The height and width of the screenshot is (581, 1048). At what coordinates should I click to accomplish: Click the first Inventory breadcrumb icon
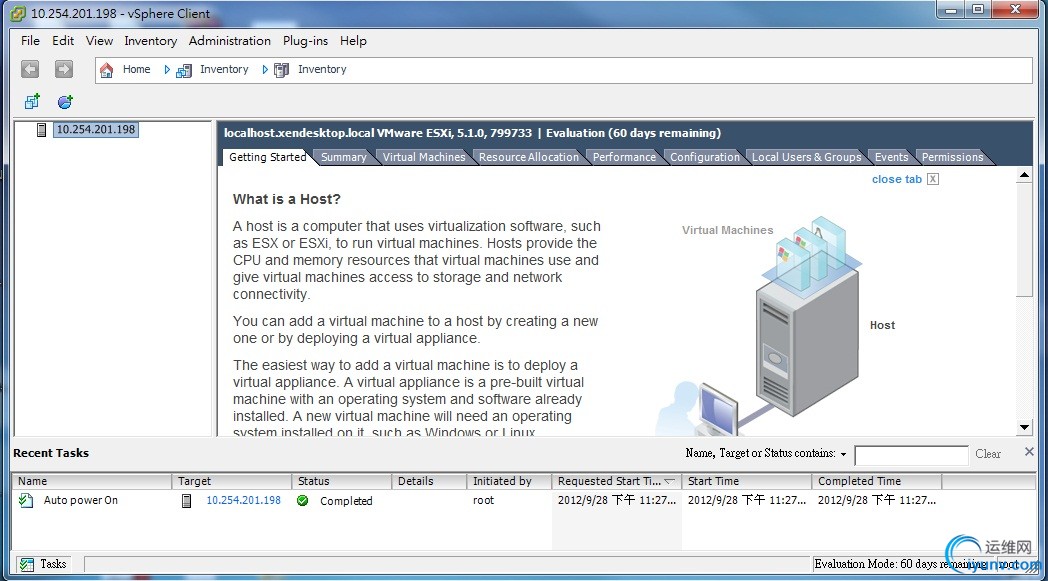pyautogui.click(x=184, y=70)
